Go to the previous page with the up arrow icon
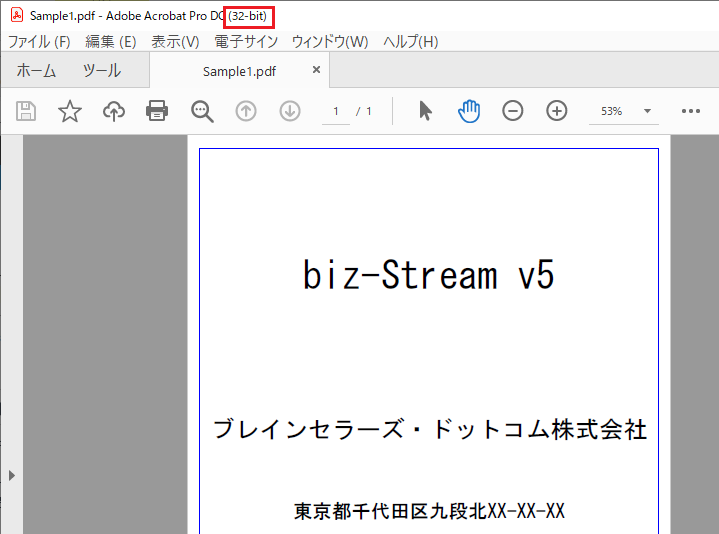This screenshot has width=719, height=534. [x=246, y=111]
